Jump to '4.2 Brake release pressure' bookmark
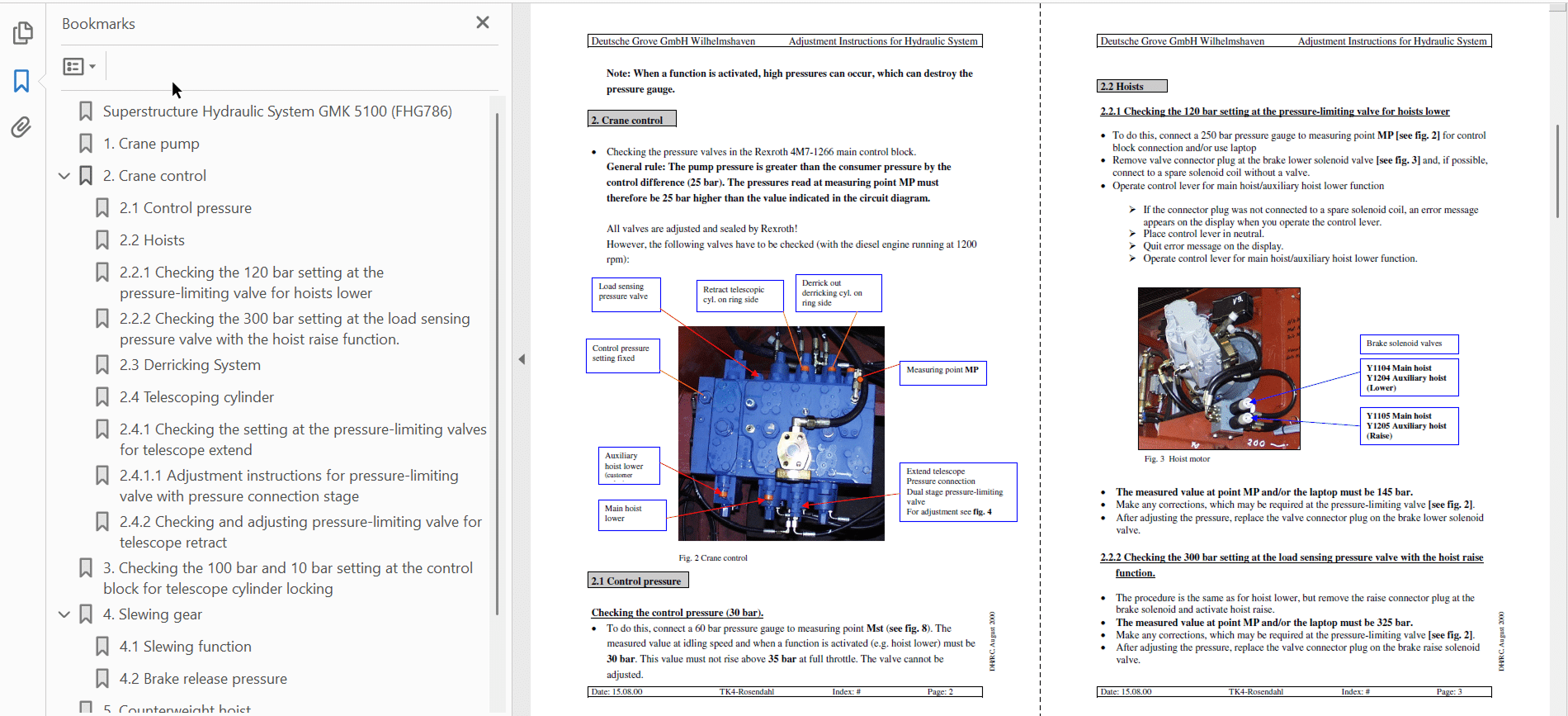Image resolution: width=1568 pixels, height=716 pixels. click(x=203, y=679)
